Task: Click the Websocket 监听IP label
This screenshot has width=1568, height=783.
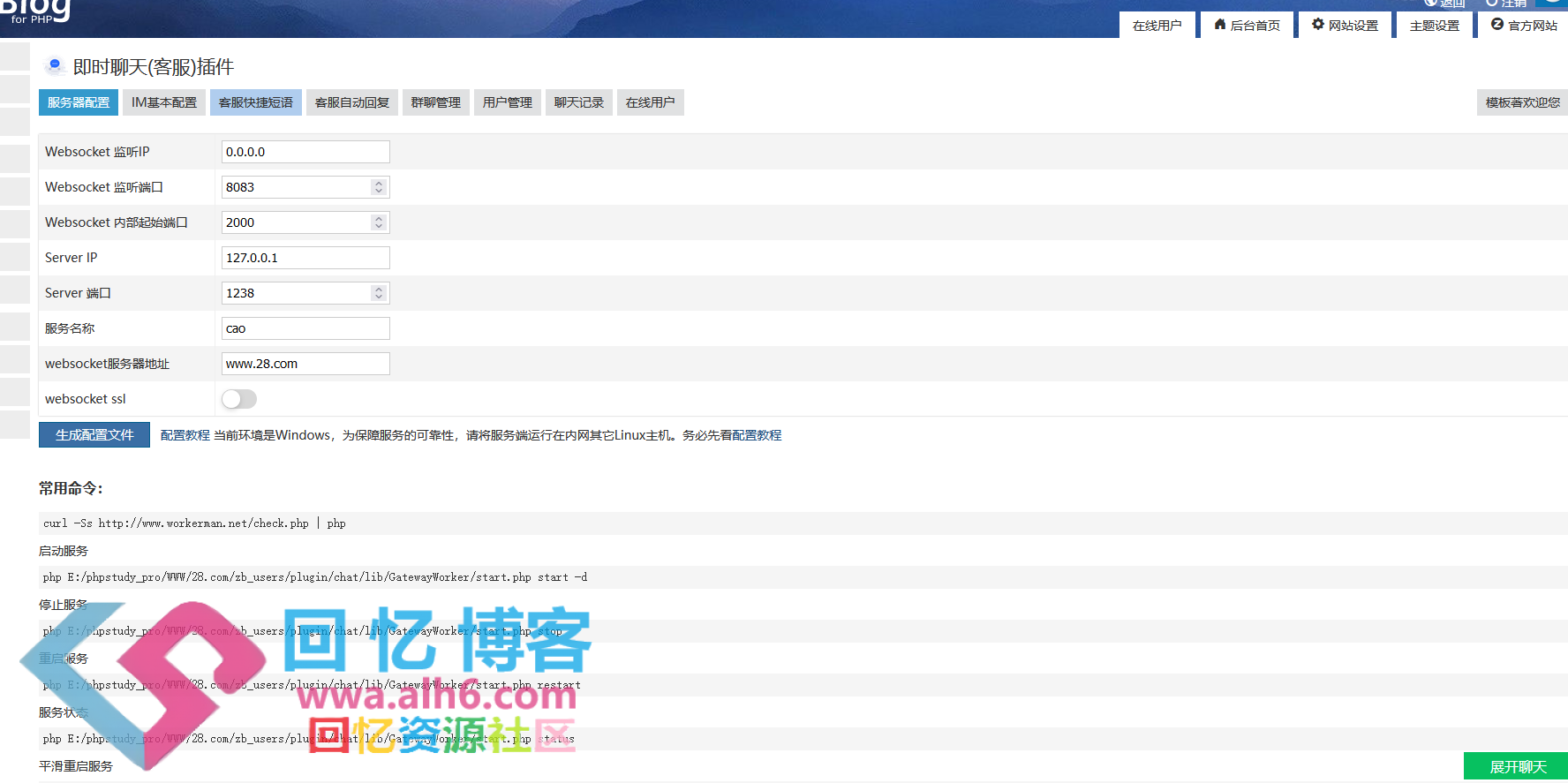Action: [97, 152]
